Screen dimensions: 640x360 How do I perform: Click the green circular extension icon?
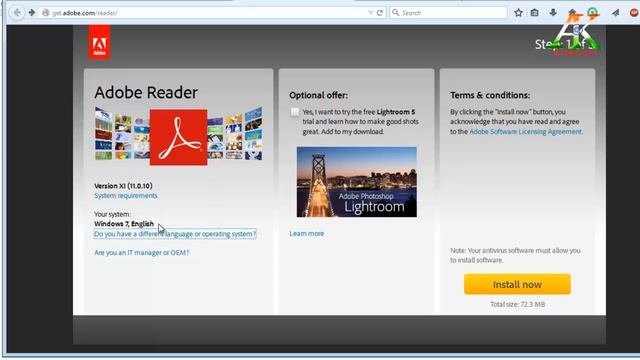[592, 12]
